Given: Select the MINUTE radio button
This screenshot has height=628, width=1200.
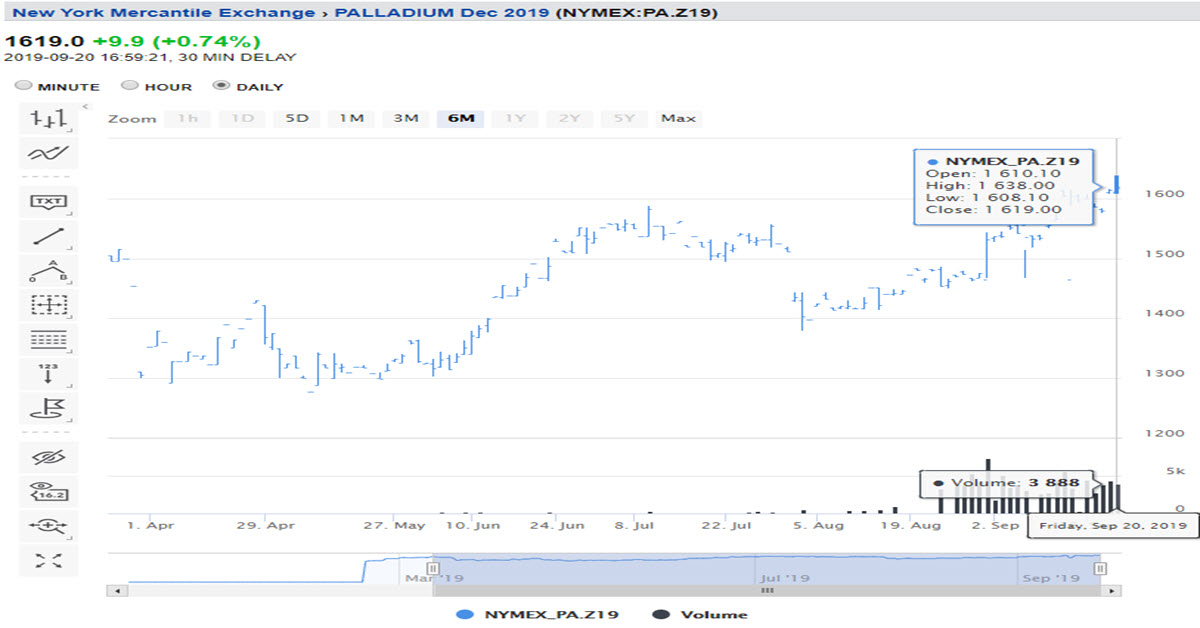Looking at the screenshot, I should pyautogui.click(x=23, y=86).
